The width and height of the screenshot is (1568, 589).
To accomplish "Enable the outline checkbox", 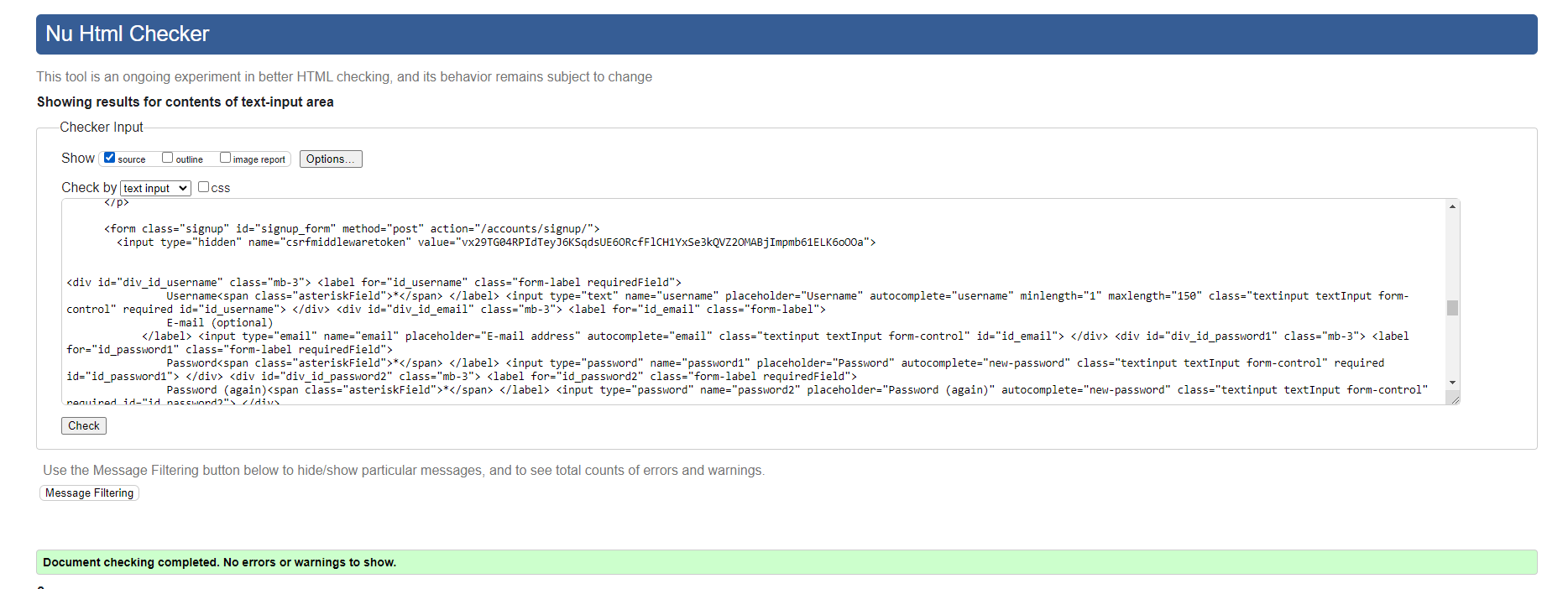I will coord(167,158).
